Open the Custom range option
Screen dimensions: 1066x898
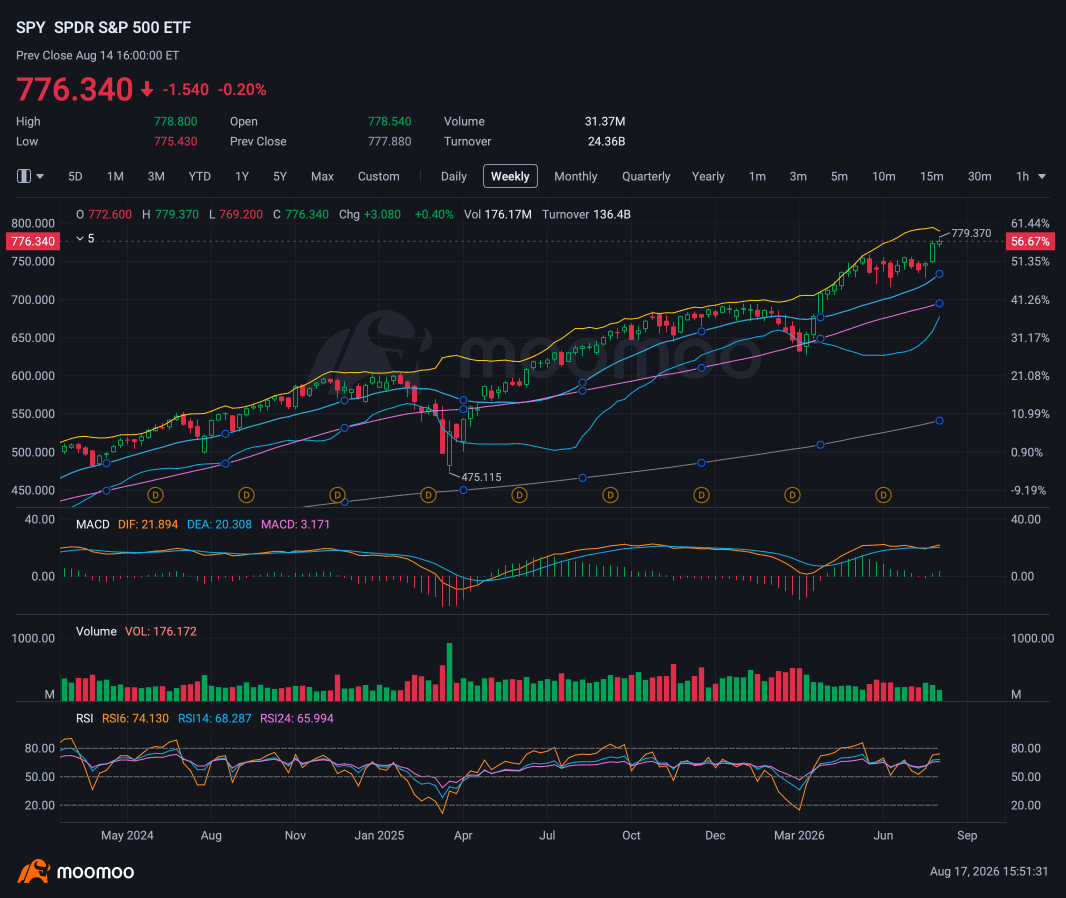point(379,176)
